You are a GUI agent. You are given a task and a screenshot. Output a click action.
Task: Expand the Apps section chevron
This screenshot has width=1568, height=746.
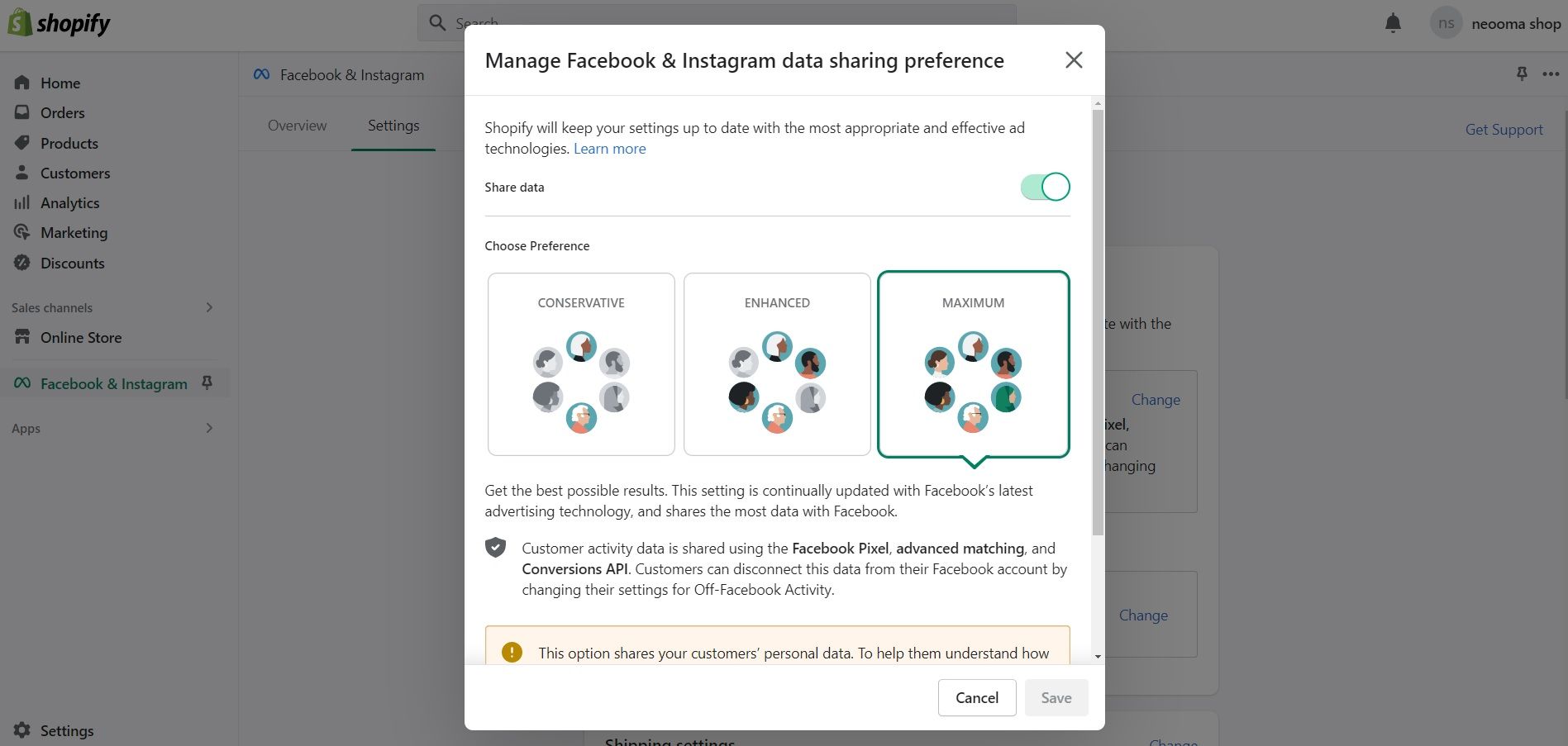click(x=209, y=428)
